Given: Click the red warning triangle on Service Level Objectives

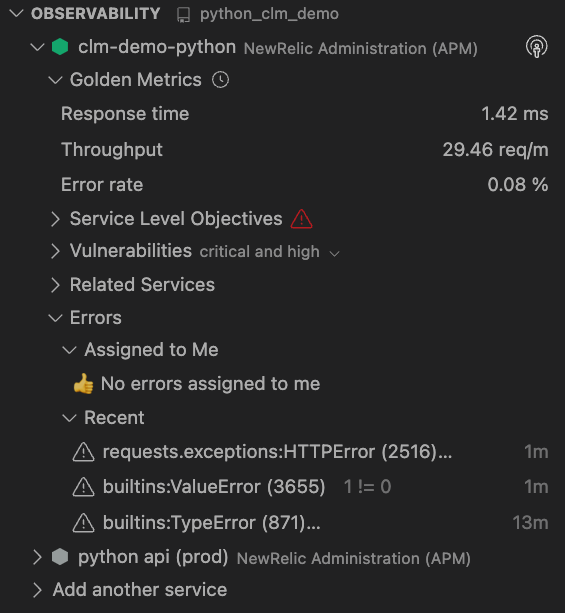Looking at the screenshot, I should [301, 219].
